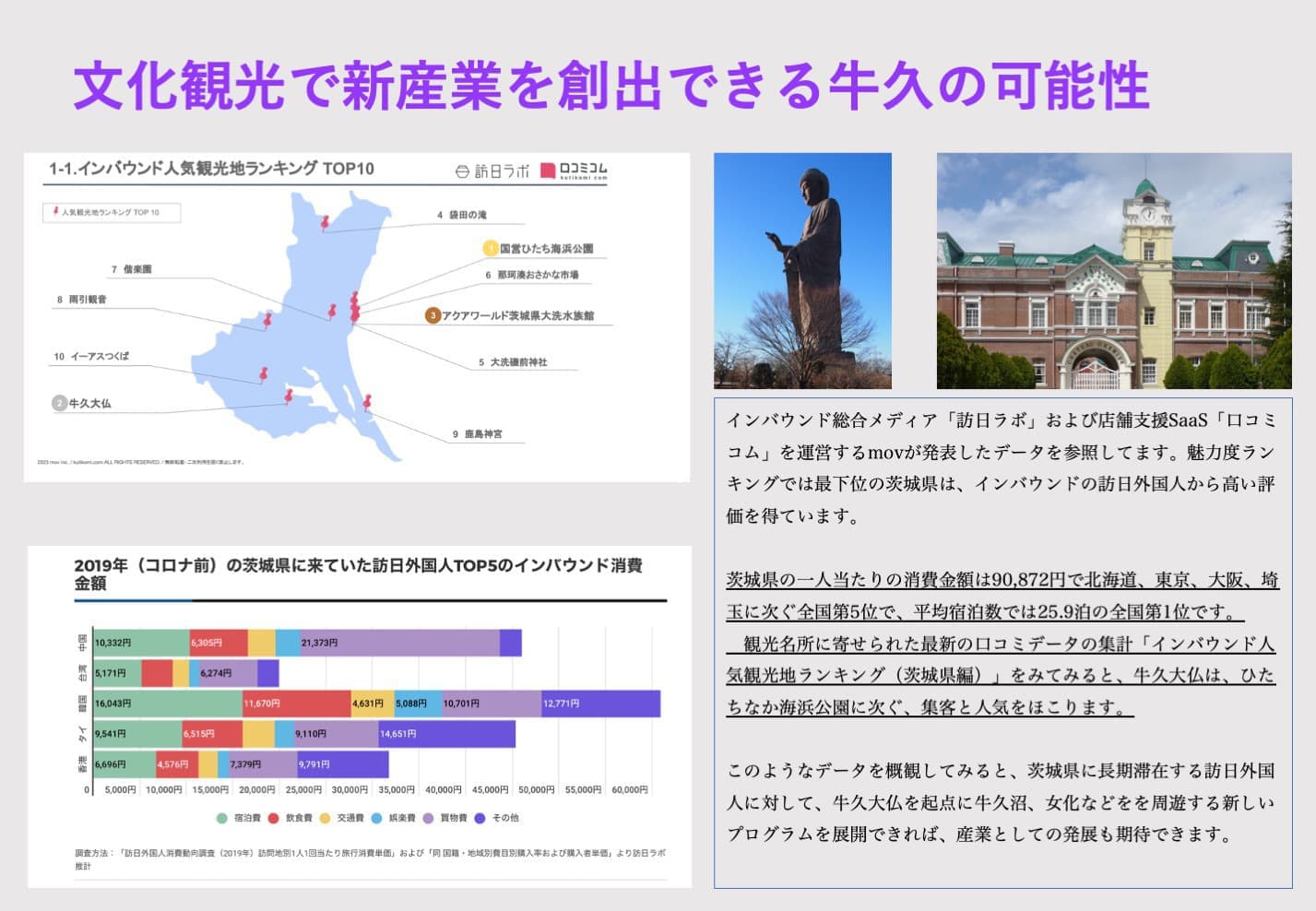Image resolution: width=1316 pixels, height=911 pixels.
Task: Select the red brick clock tower building photo
Action: click(x=1113, y=270)
